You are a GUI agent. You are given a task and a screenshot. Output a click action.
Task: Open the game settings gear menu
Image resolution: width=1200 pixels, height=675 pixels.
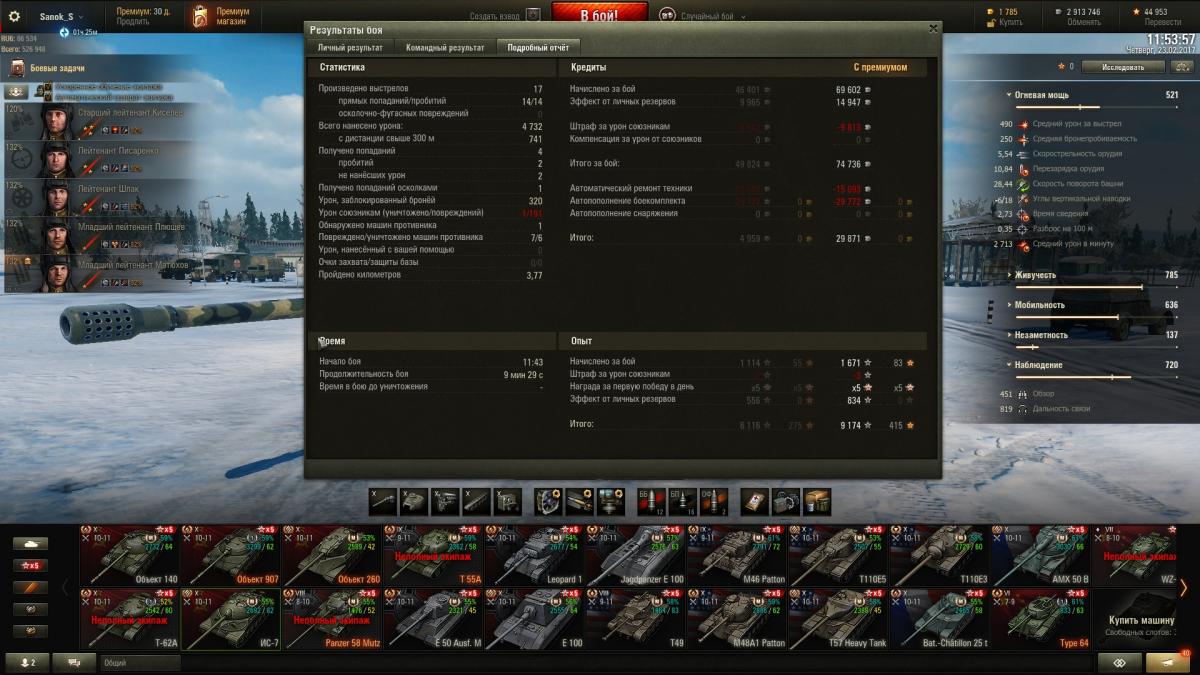[14, 16]
